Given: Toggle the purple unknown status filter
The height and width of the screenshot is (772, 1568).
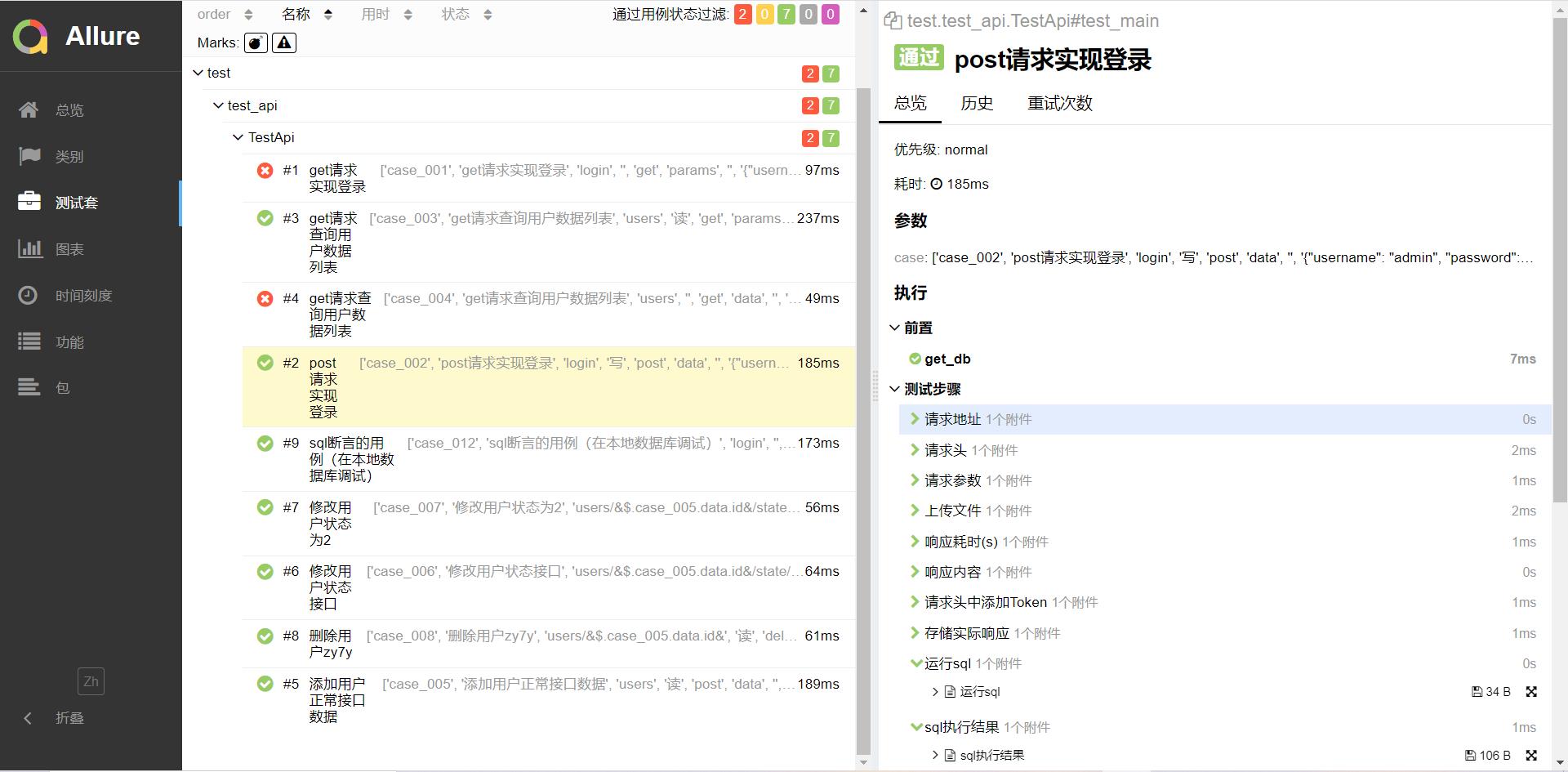Looking at the screenshot, I should pos(831,14).
